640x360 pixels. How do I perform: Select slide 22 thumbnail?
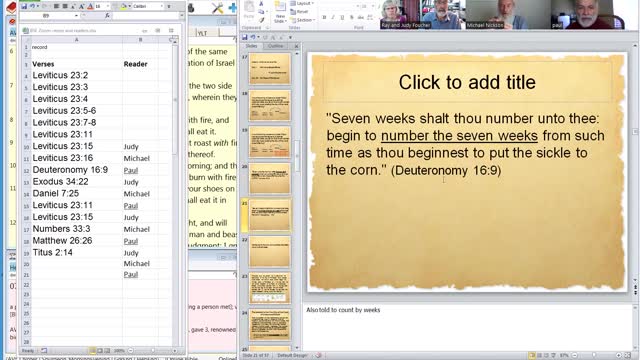tap(269, 251)
